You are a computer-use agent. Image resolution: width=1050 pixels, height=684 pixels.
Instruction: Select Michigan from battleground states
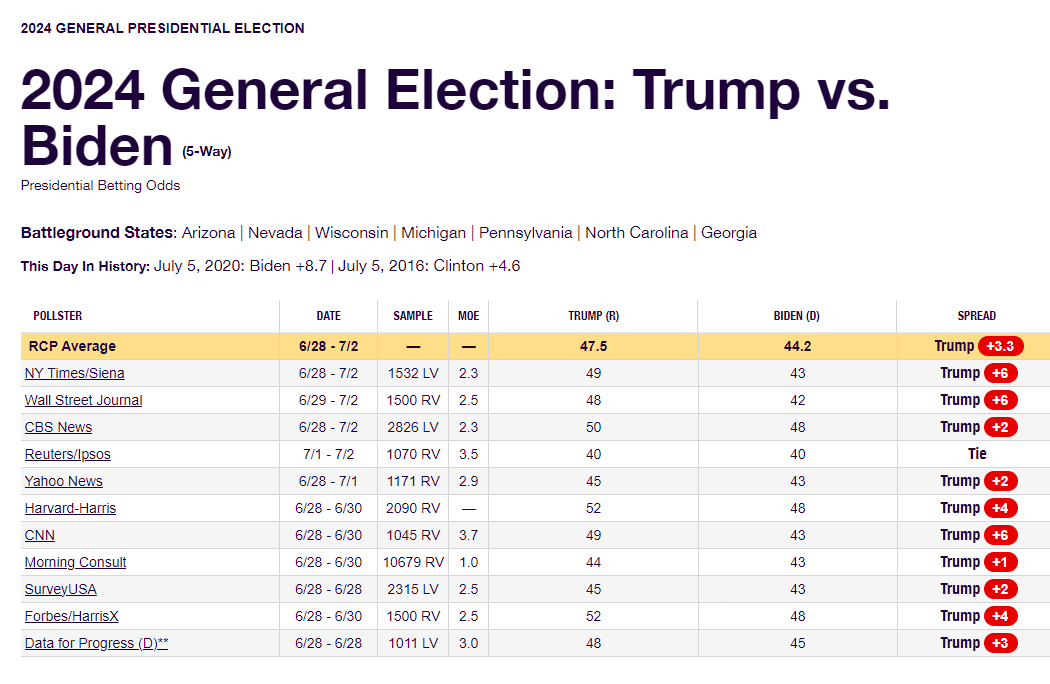pyautogui.click(x=433, y=233)
